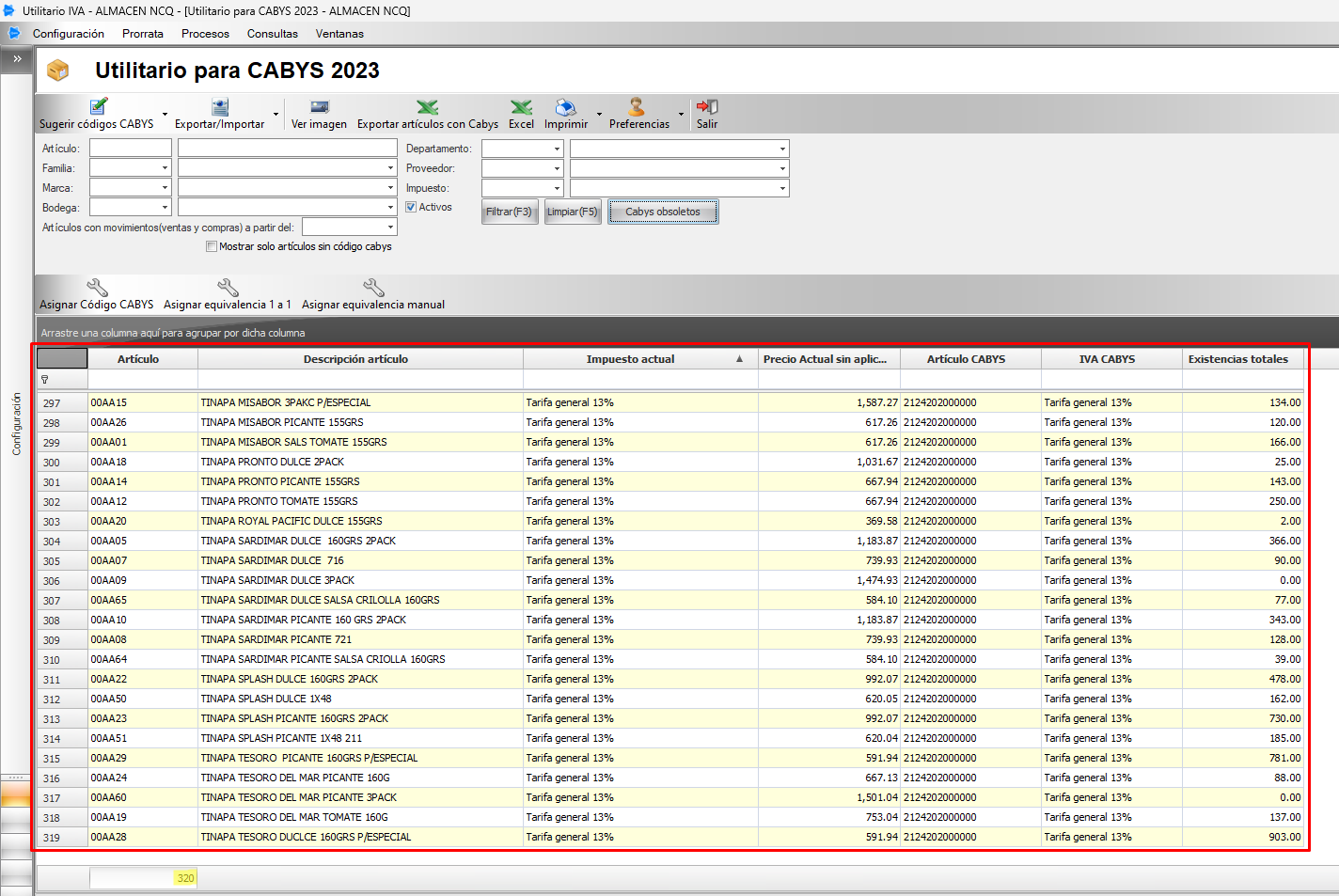1339x896 pixels.
Task: Enable Mostrar solo artículos sin código cabys
Action: [212, 246]
